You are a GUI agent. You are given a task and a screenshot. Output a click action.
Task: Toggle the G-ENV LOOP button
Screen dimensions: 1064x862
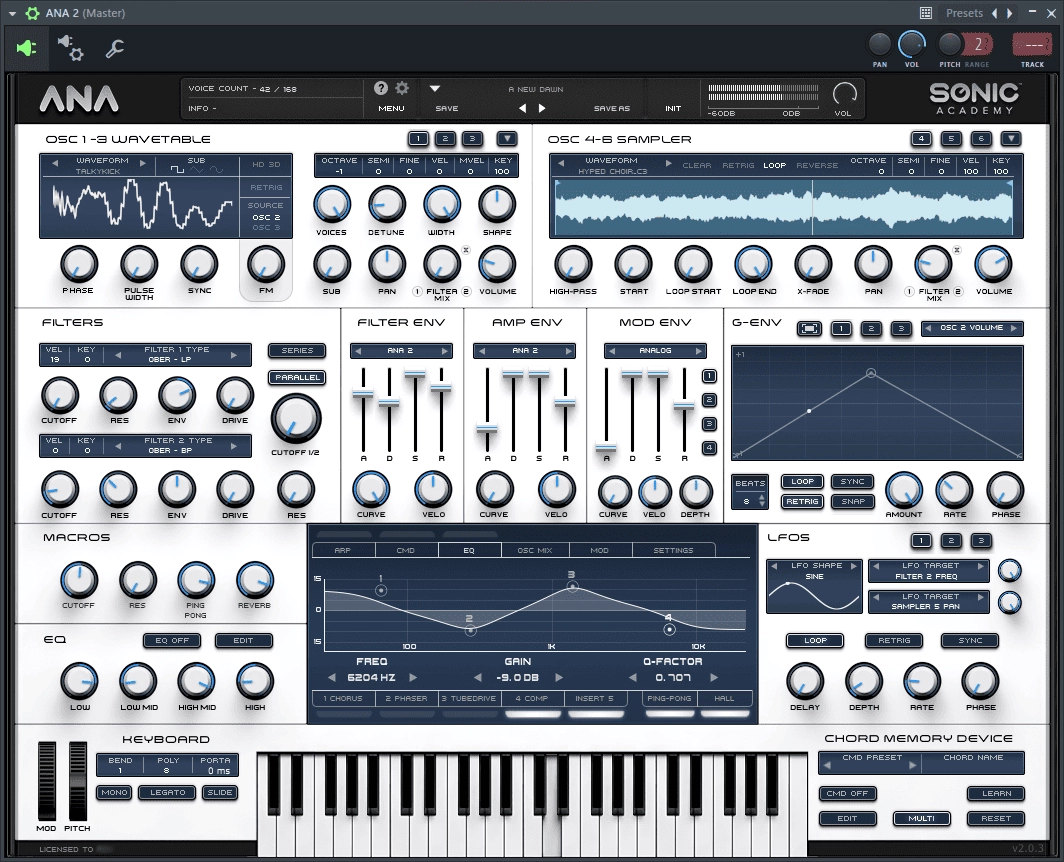click(802, 481)
